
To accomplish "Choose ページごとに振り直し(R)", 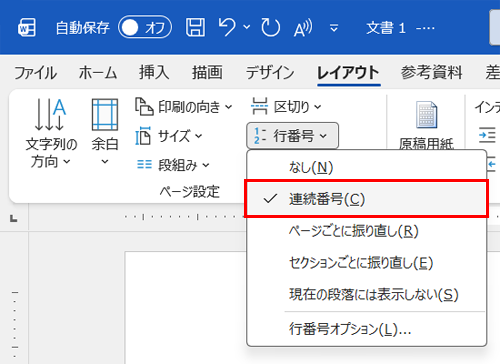I will pyautogui.click(x=367, y=231).
